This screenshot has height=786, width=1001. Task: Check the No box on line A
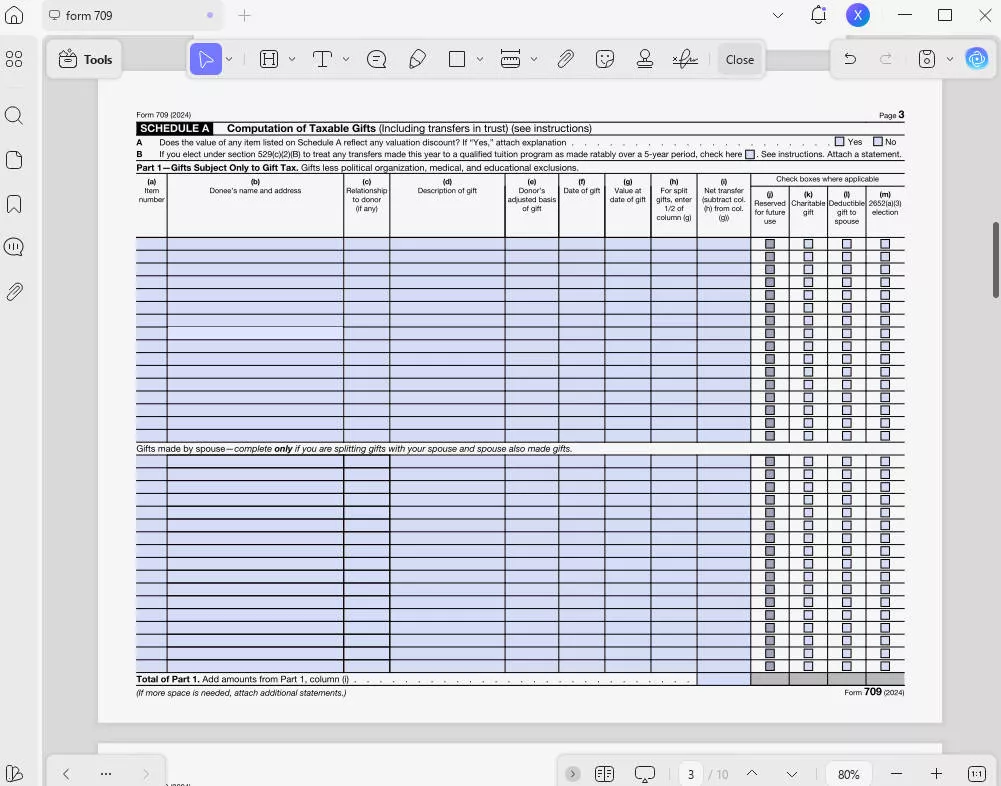coord(876,141)
